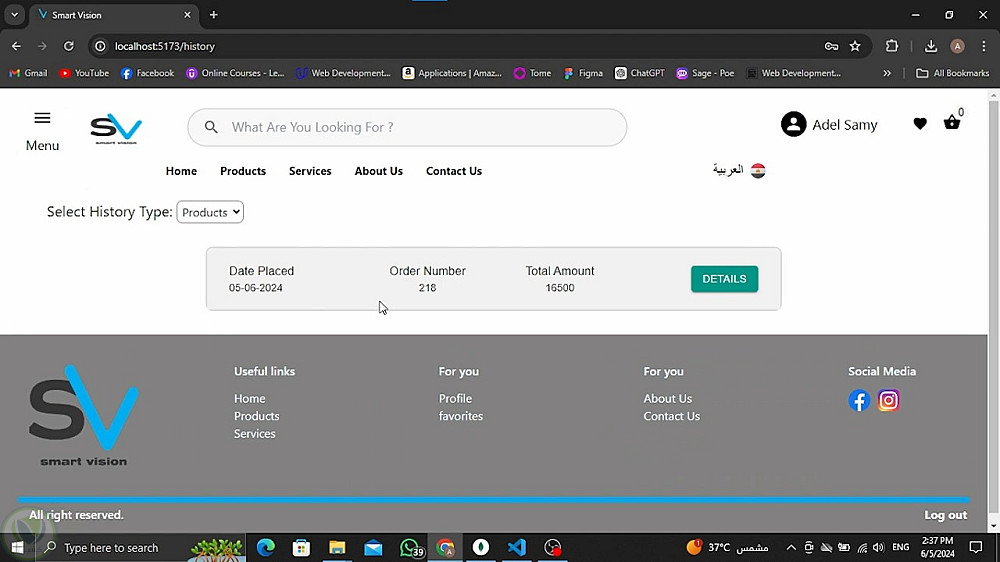
Task: Open Select History Type dropdown
Action: click(210, 212)
